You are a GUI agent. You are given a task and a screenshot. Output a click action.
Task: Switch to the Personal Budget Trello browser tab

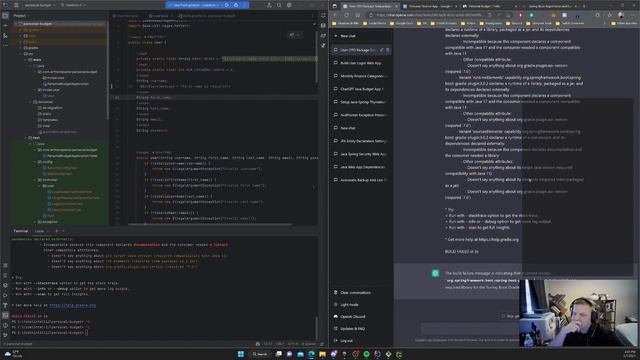click(x=489, y=6)
